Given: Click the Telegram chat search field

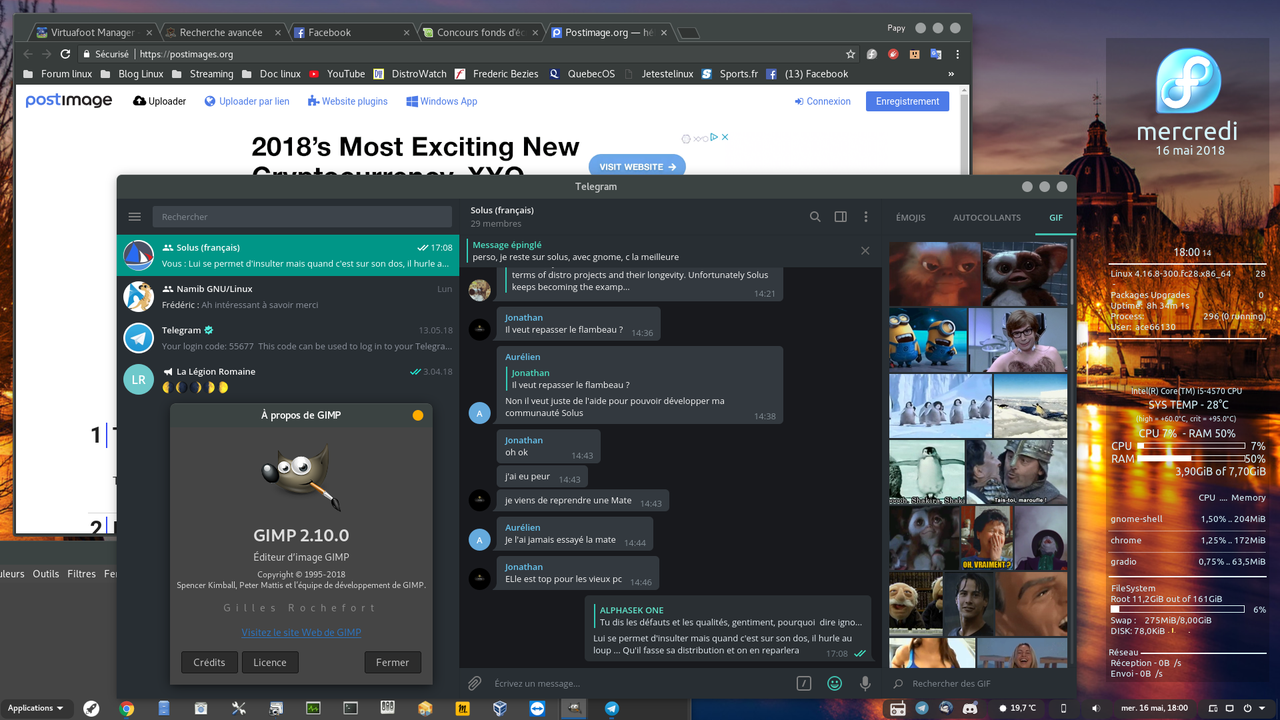Looking at the screenshot, I should pos(302,217).
